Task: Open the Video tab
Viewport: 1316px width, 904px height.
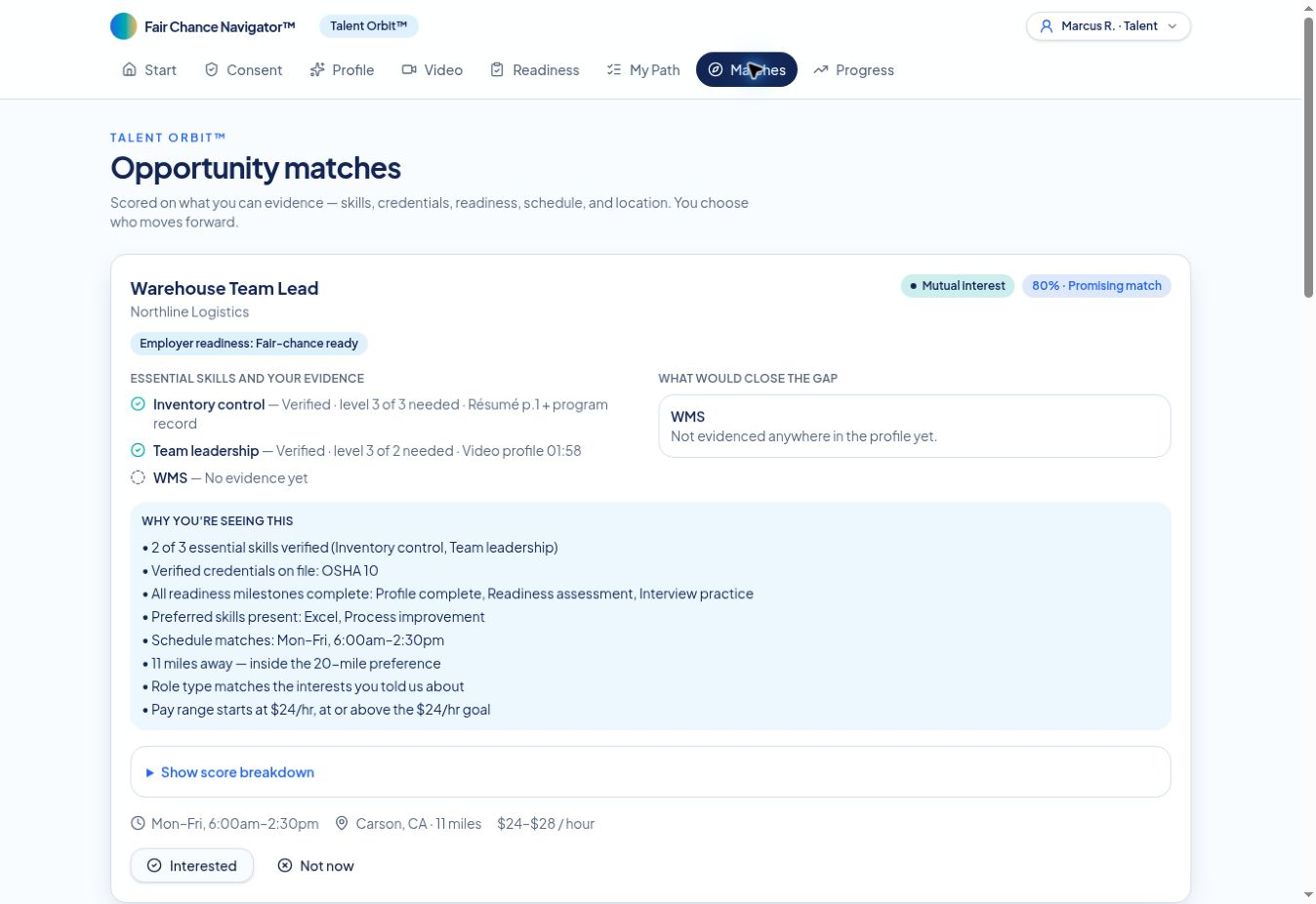Action: click(x=432, y=69)
